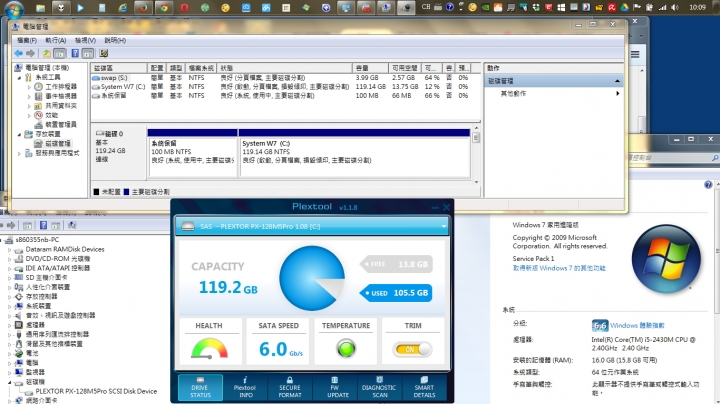This screenshot has height=404, width=720.
Task: Open Chrome from the taskbar
Action: (163, 7)
